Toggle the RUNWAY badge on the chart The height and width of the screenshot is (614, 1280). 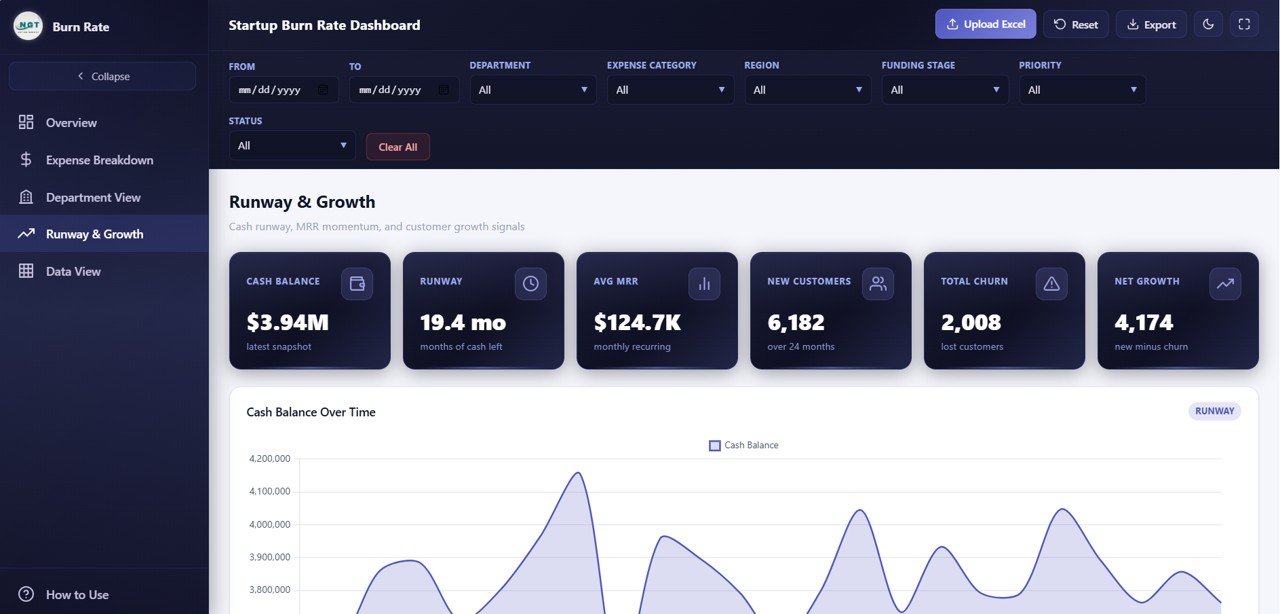(1214, 410)
